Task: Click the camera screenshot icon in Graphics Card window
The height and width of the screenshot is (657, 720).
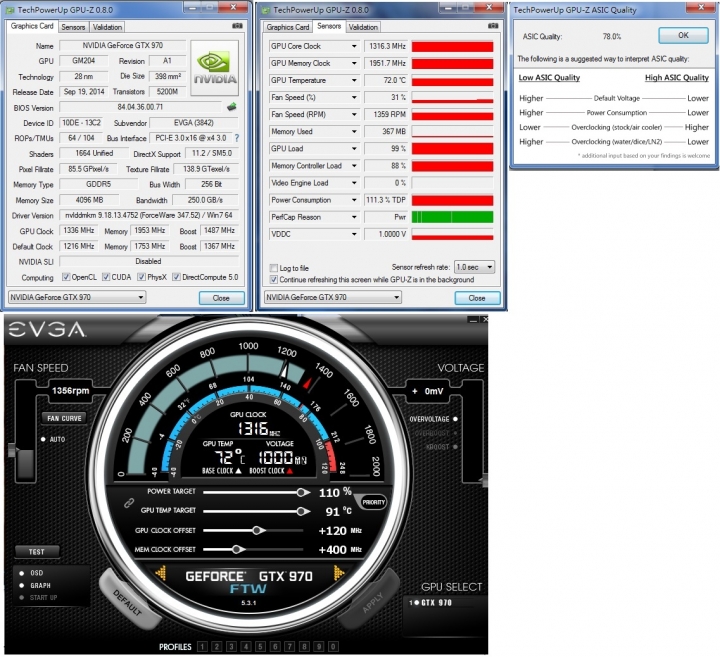Action: [237, 26]
